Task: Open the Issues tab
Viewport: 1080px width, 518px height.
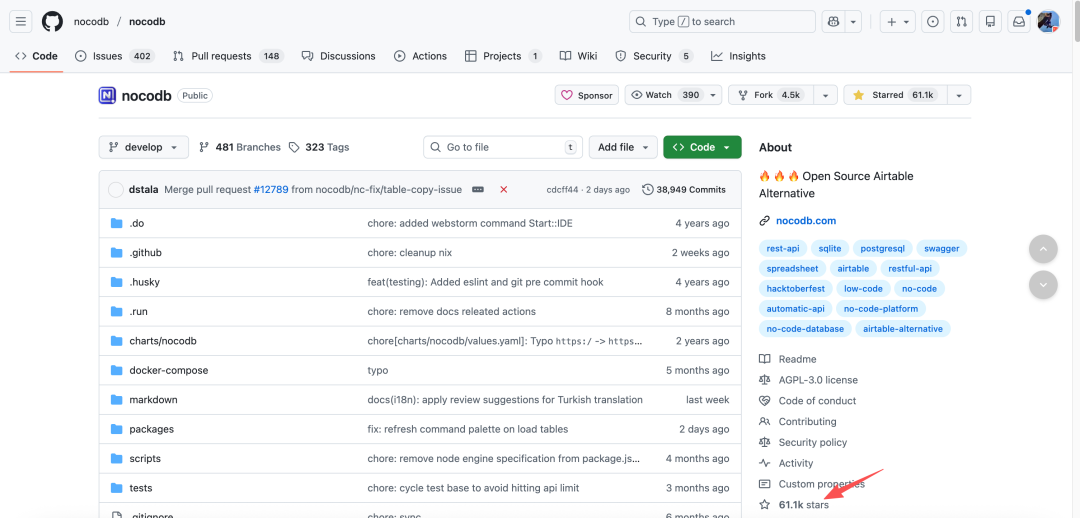Action: click(x=114, y=56)
